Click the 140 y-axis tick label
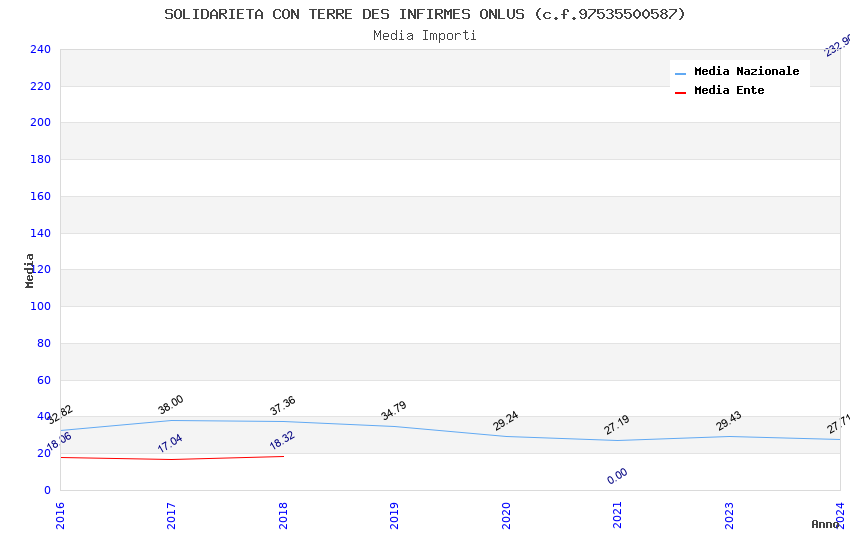This screenshot has width=850, height=550. 40,233
